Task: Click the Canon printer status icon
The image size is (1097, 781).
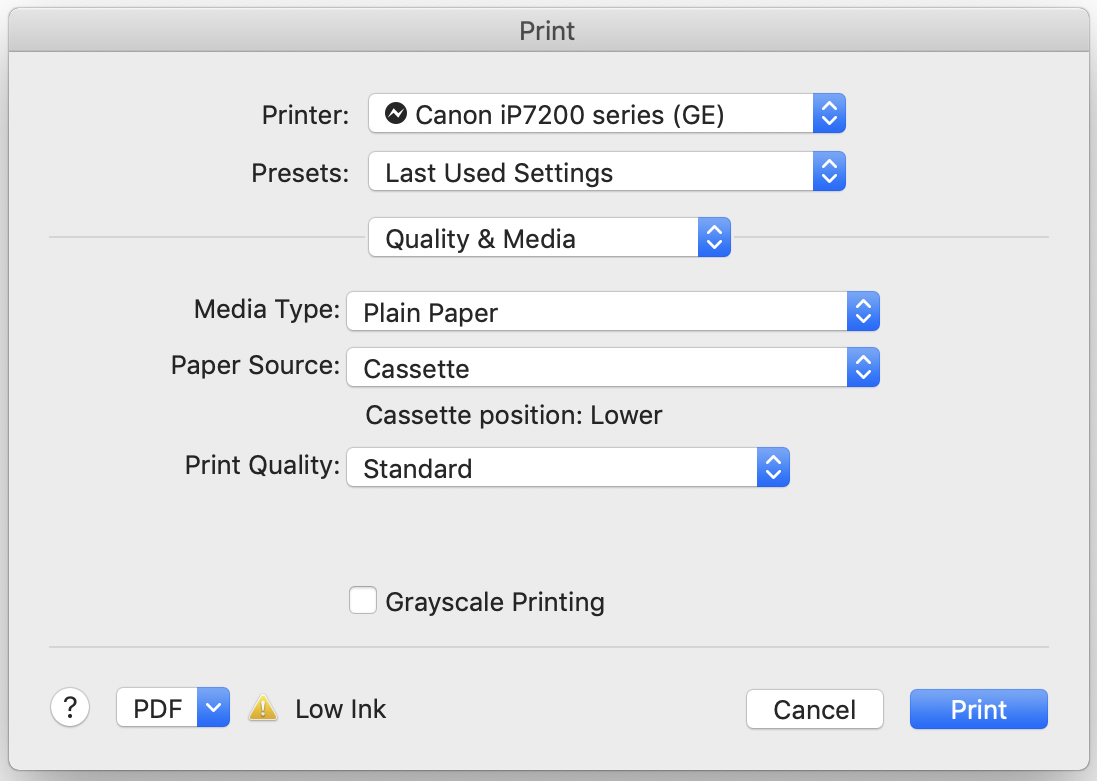Action: click(x=396, y=113)
